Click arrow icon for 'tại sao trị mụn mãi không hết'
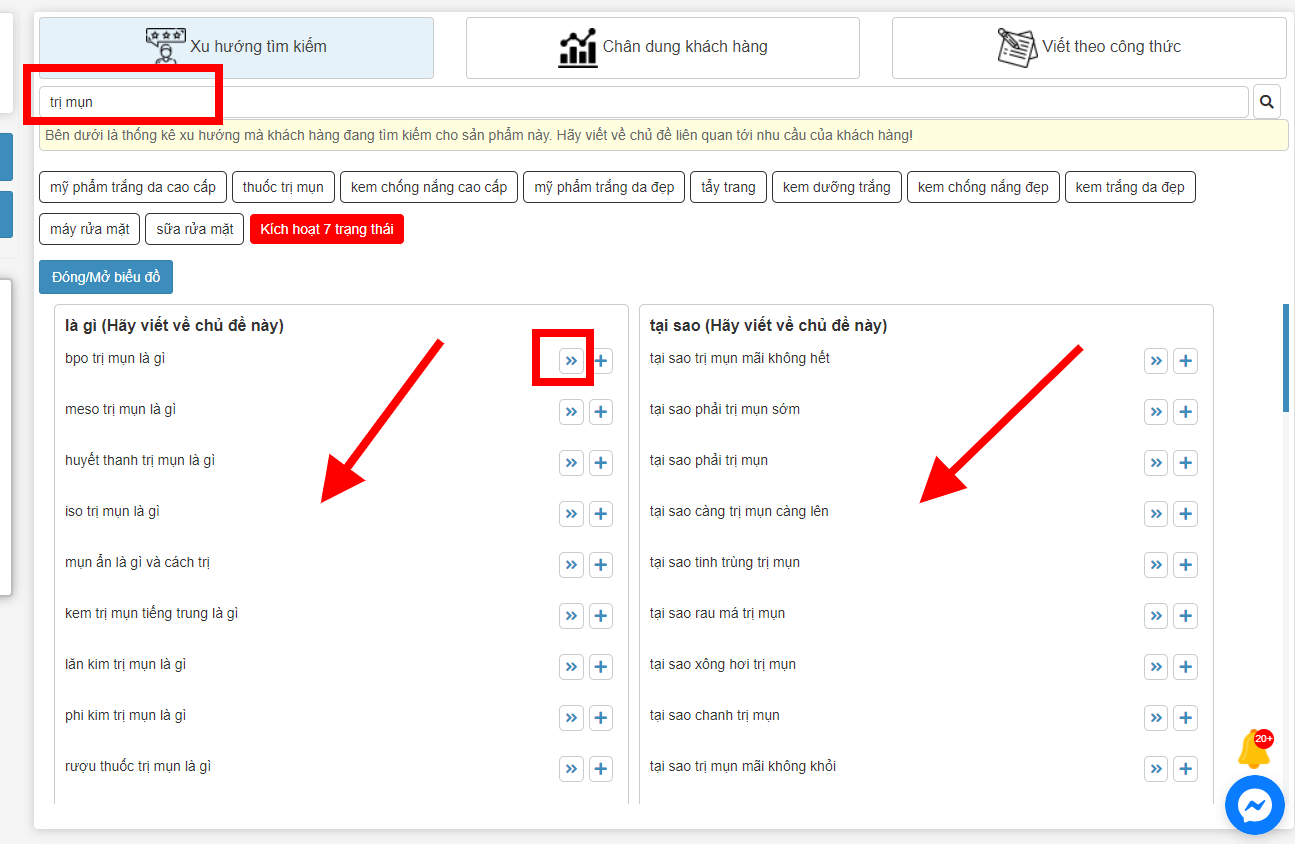Image resolution: width=1295 pixels, height=844 pixels. tap(1156, 361)
